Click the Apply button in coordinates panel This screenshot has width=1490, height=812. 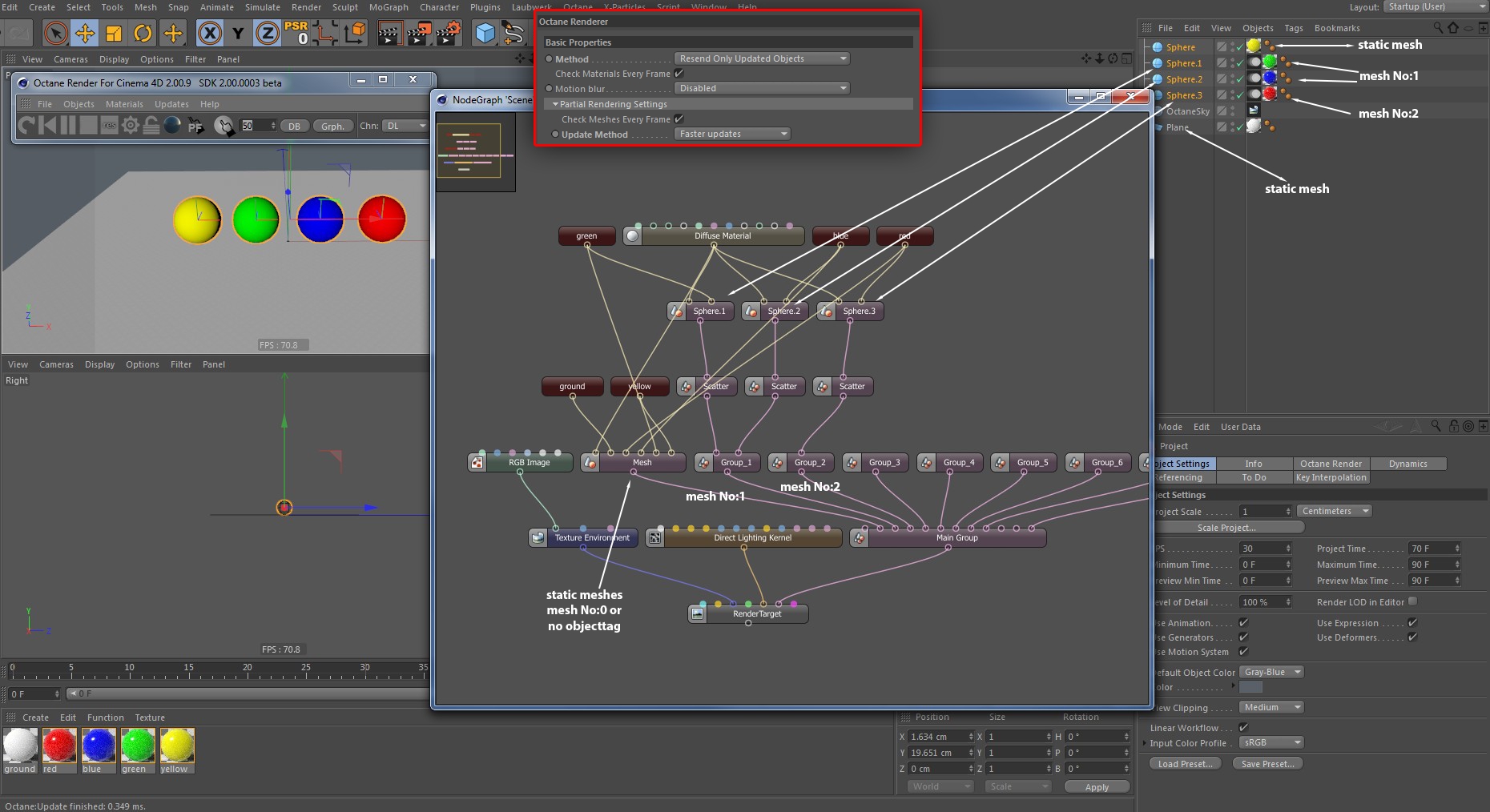coord(1097,786)
